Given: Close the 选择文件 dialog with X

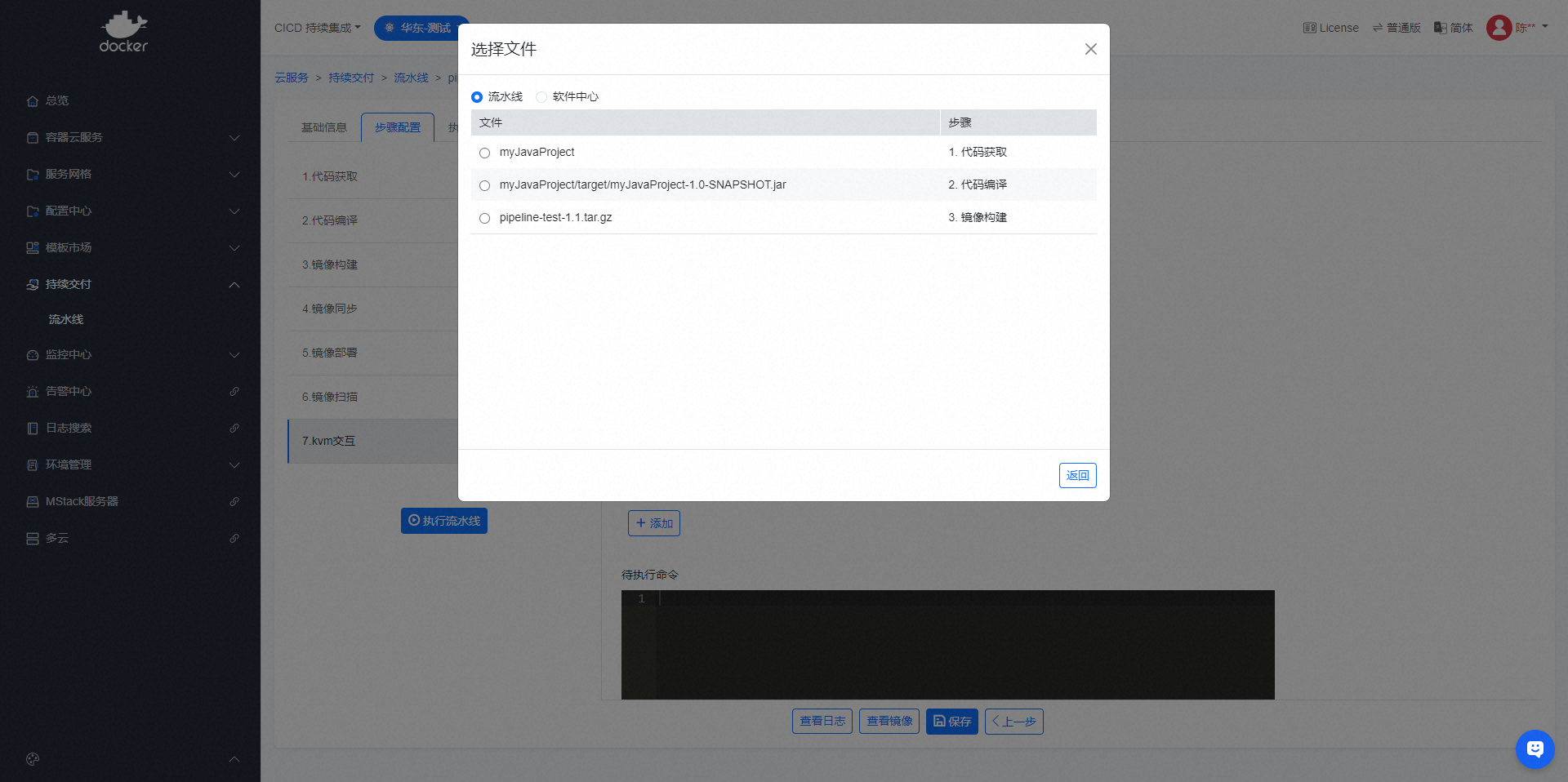Looking at the screenshot, I should point(1090,49).
